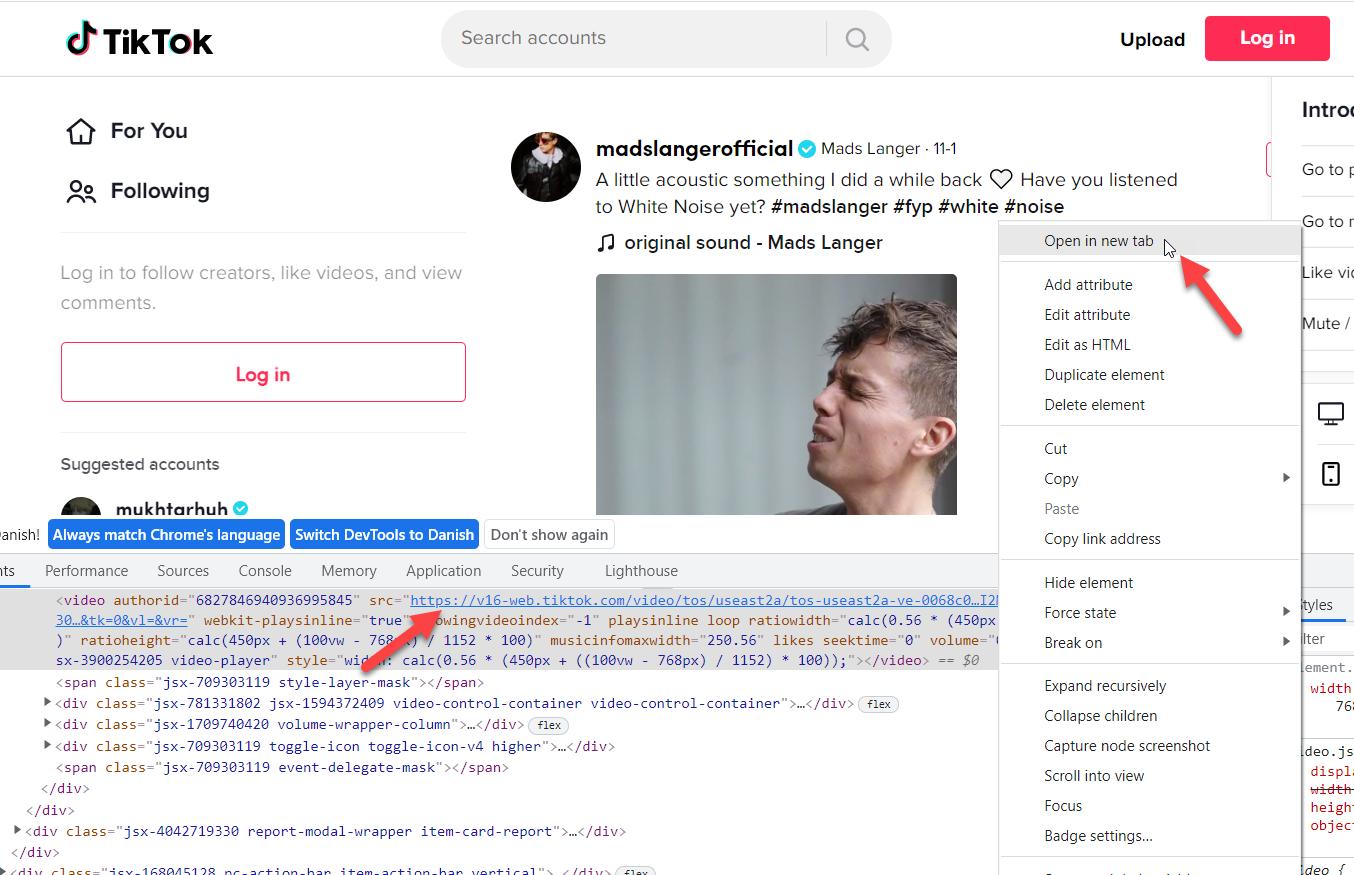Screen dimensions: 1354x875
Task: Click the outlined Log in button in sidebar
Action: (x=263, y=372)
